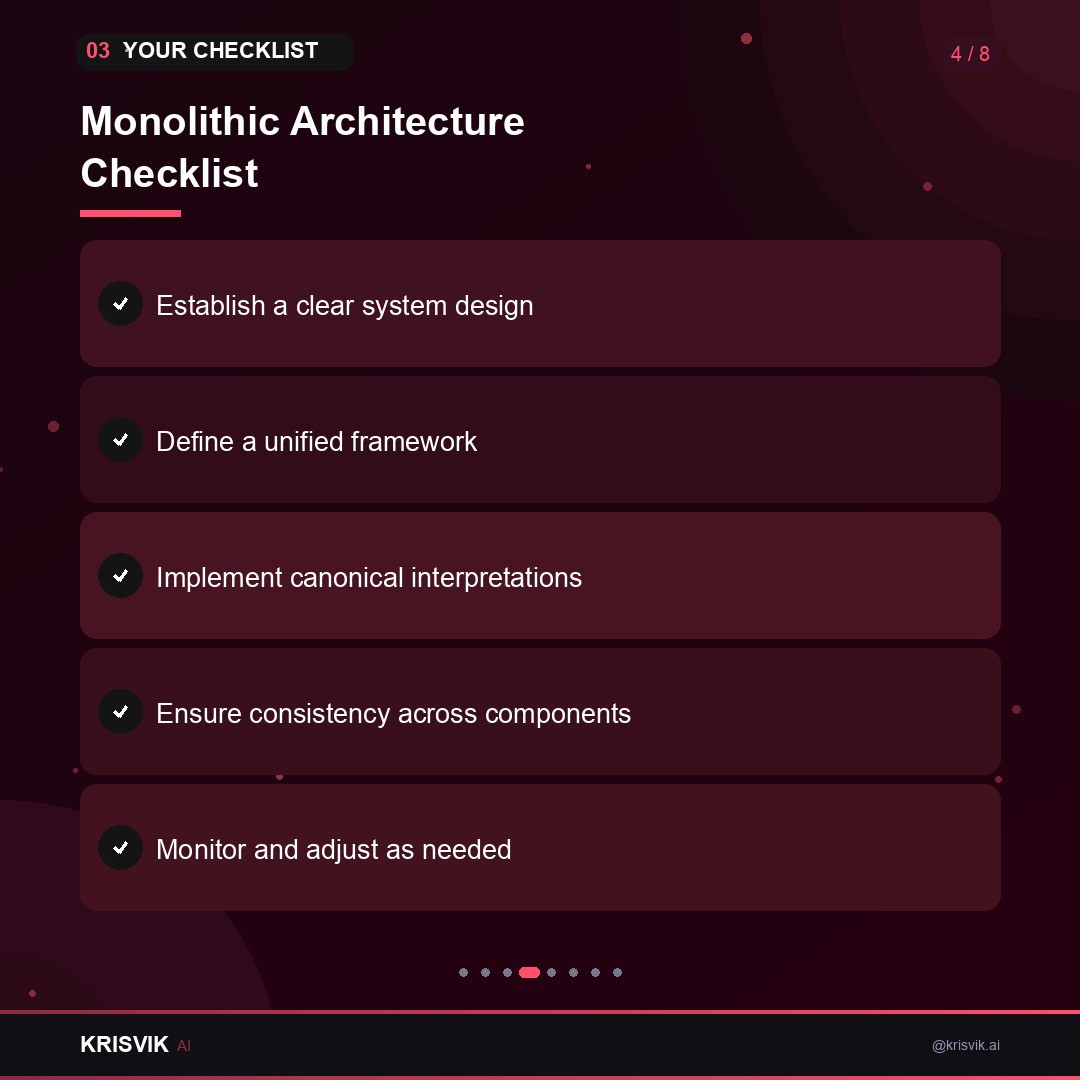Click the Monolithic Architecture Checklist heading
Screen dimensions: 1080x1080
coord(302,147)
